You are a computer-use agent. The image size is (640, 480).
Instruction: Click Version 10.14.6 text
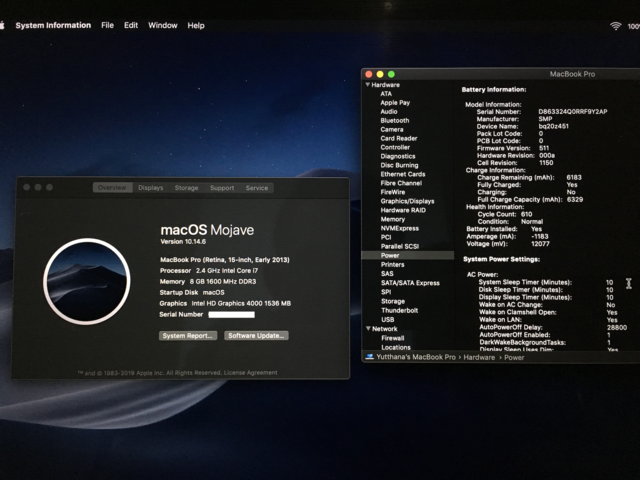click(183, 242)
